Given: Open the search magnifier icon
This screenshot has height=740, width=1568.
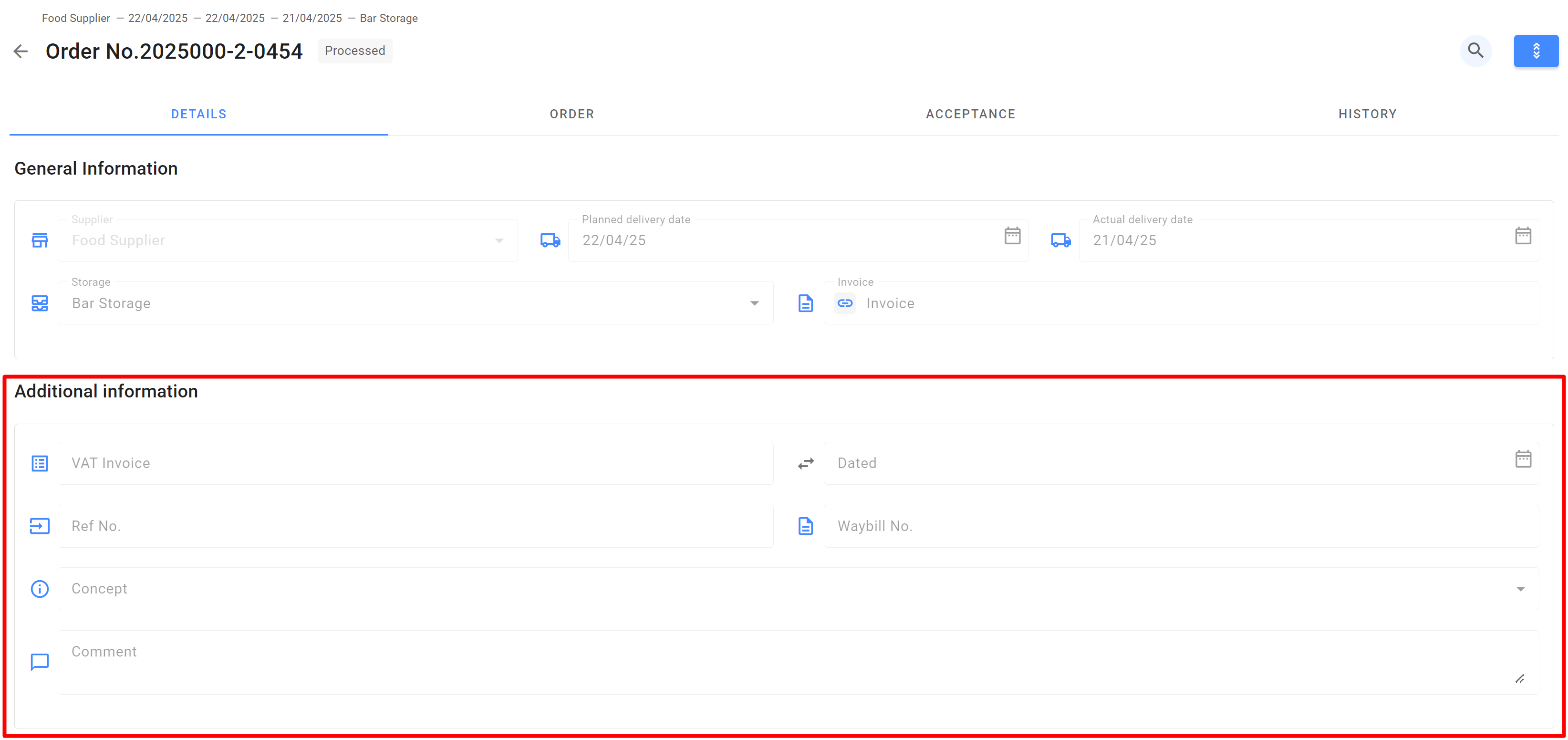Looking at the screenshot, I should (x=1475, y=51).
